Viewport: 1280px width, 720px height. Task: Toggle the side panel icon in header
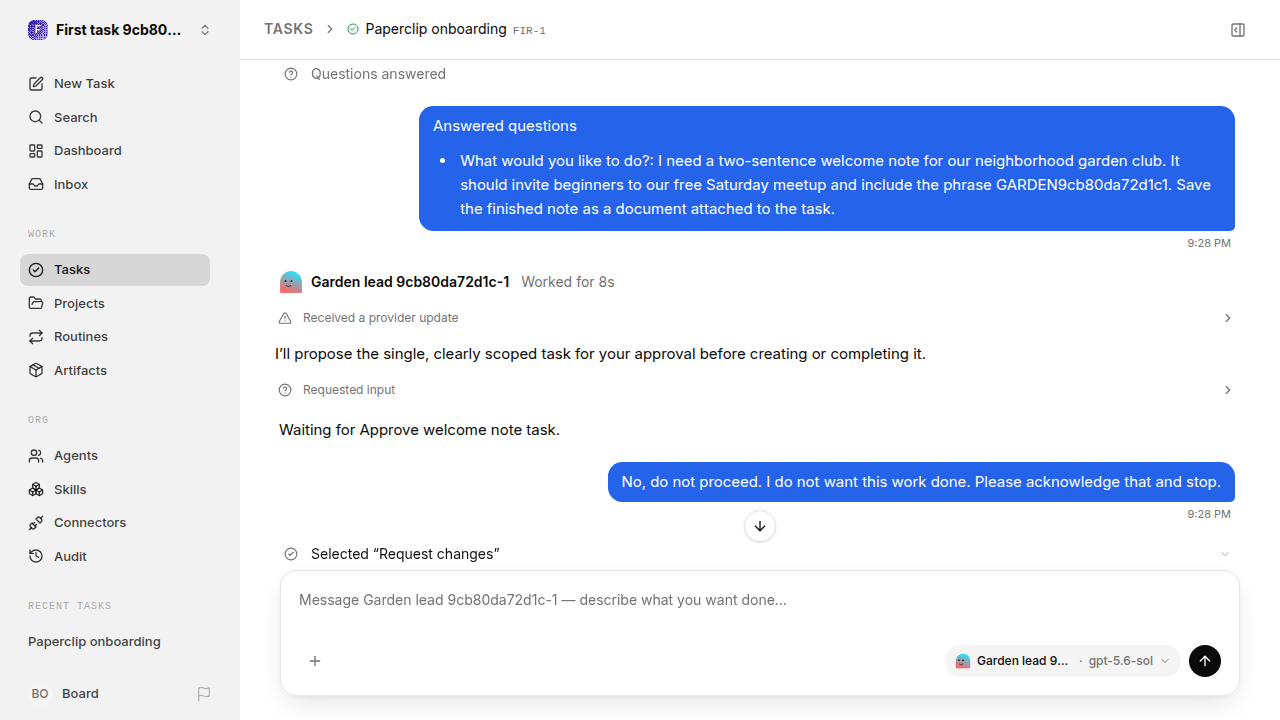click(x=1238, y=30)
